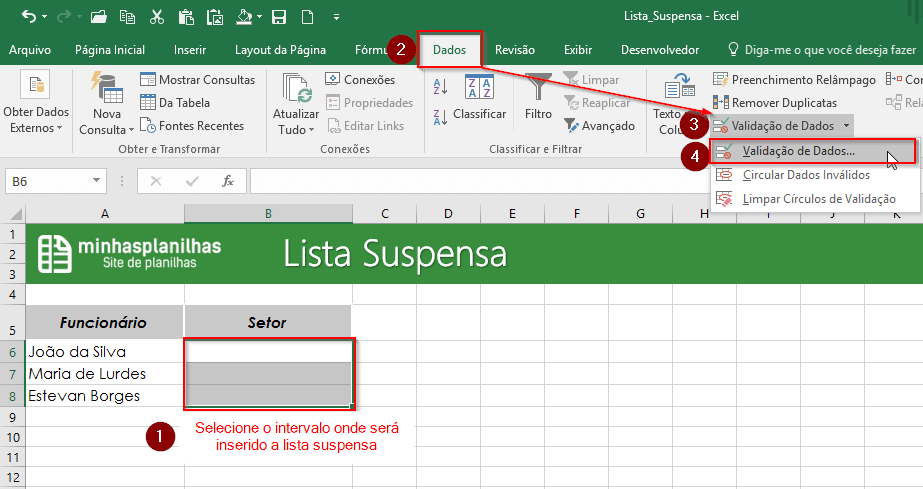This screenshot has height=489, width=923.
Task: Sort ascending with the A to Z icon
Action: point(440,87)
